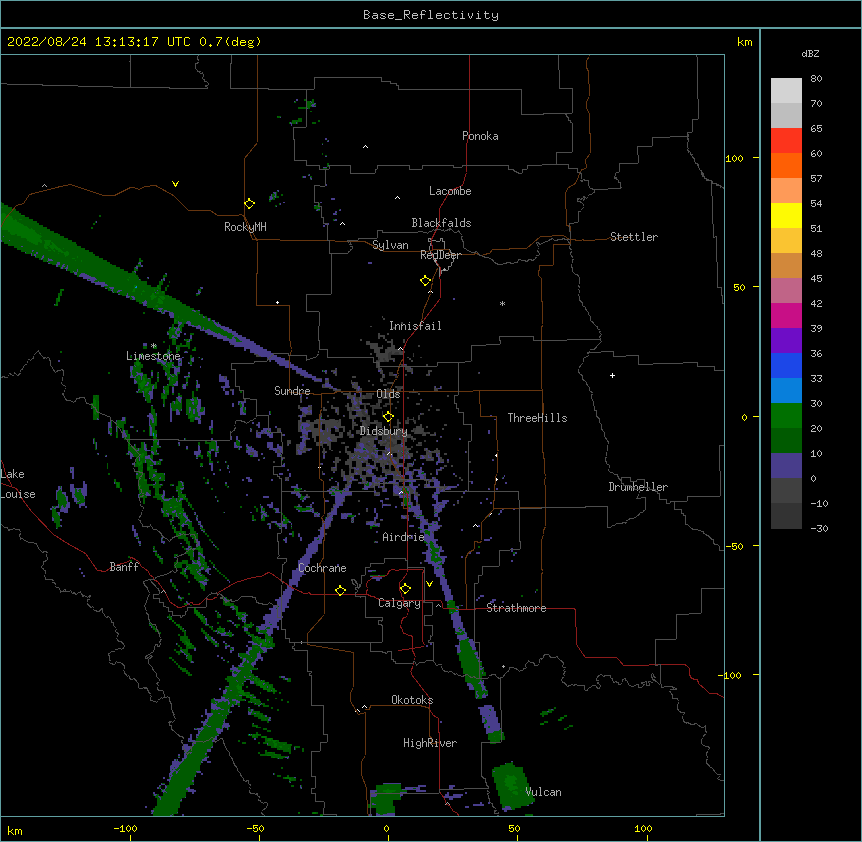Select the Calgary label

399,603
